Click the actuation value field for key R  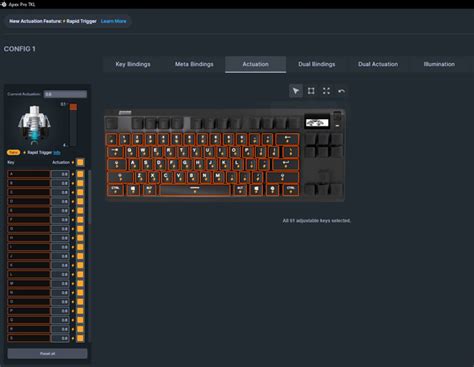(60, 329)
